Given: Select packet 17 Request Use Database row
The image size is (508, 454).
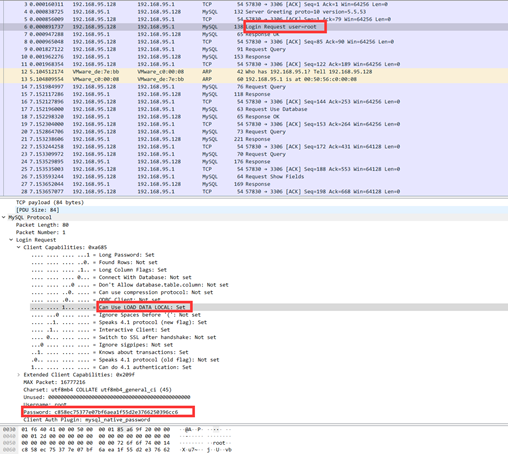Looking at the screenshot, I should [255, 109].
